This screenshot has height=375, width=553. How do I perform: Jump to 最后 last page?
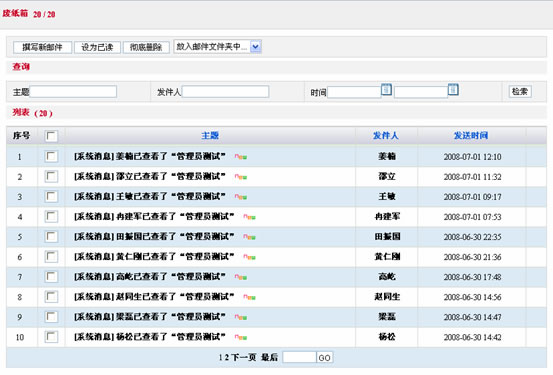pos(269,357)
